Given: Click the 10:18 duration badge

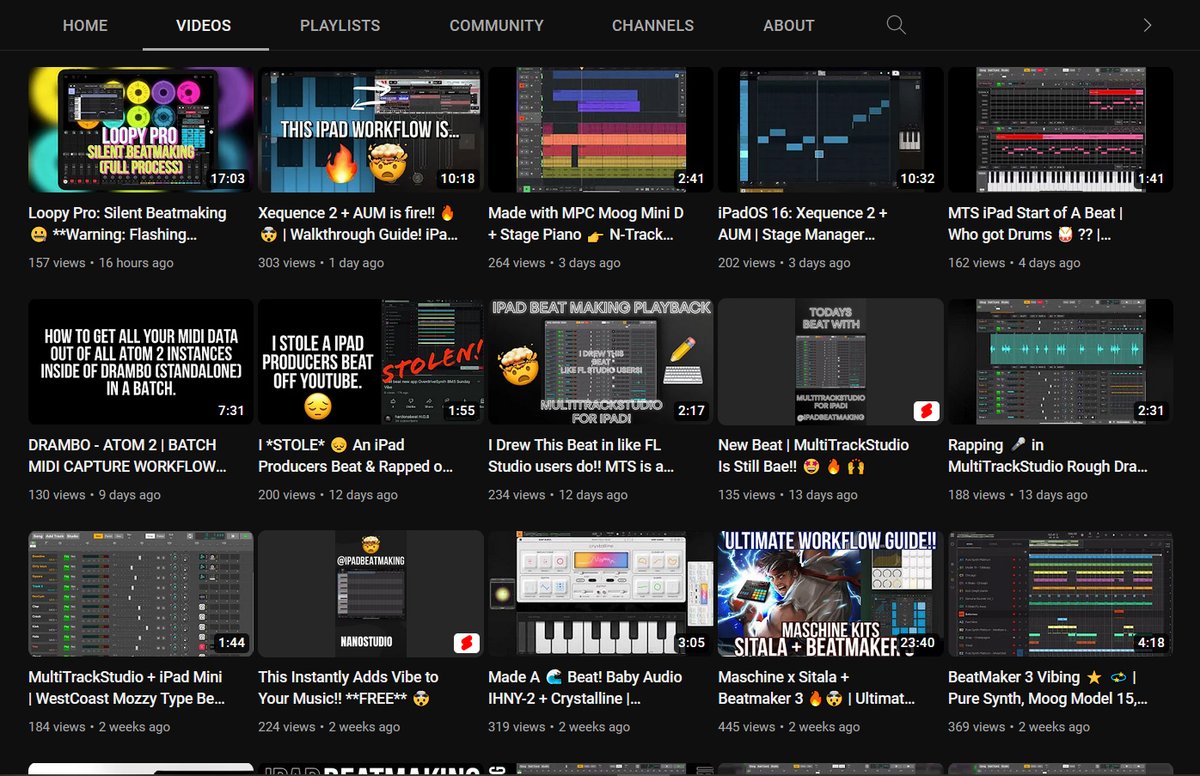Looking at the screenshot, I should [457, 179].
